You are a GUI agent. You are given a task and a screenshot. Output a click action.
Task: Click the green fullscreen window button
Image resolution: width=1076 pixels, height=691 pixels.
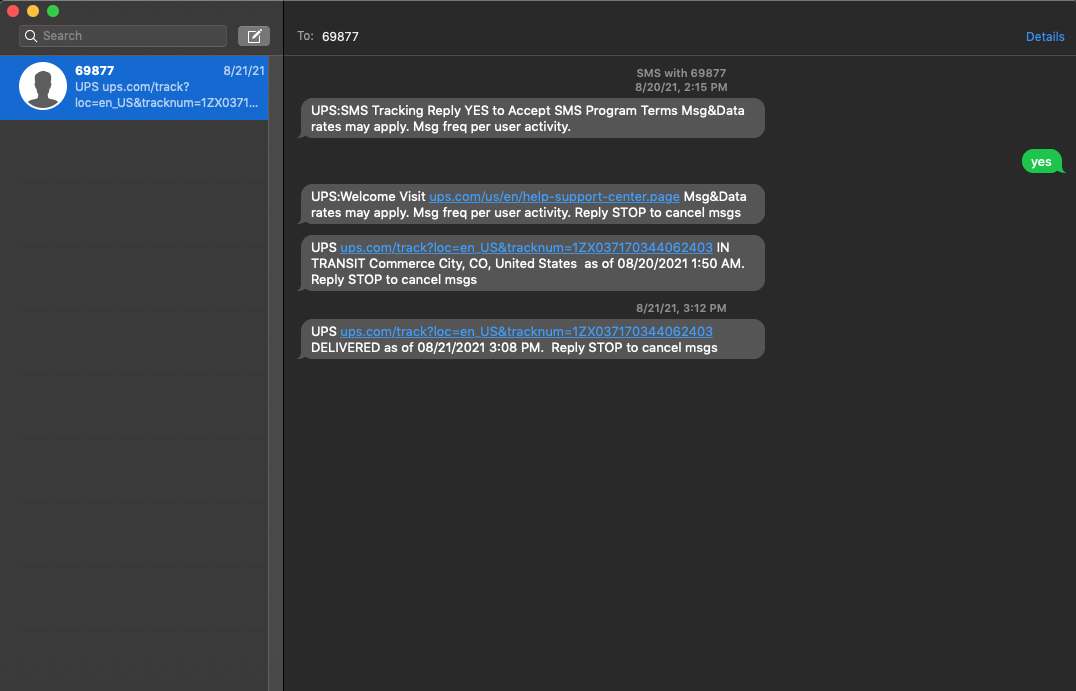pyautogui.click(x=53, y=11)
